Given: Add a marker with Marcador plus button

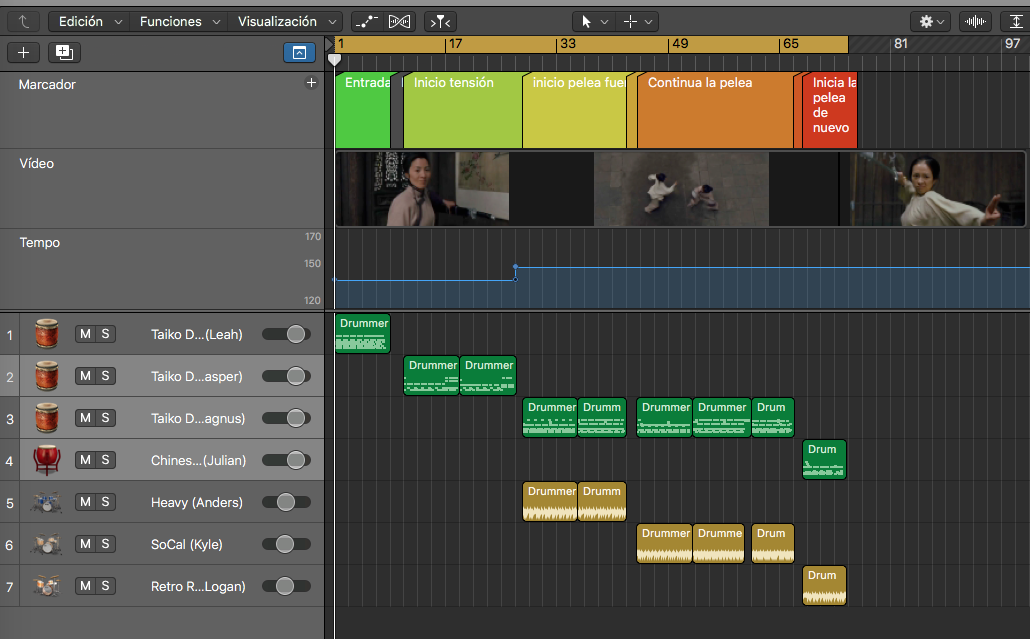Looking at the screenshot, I should [x=311, y=83].
